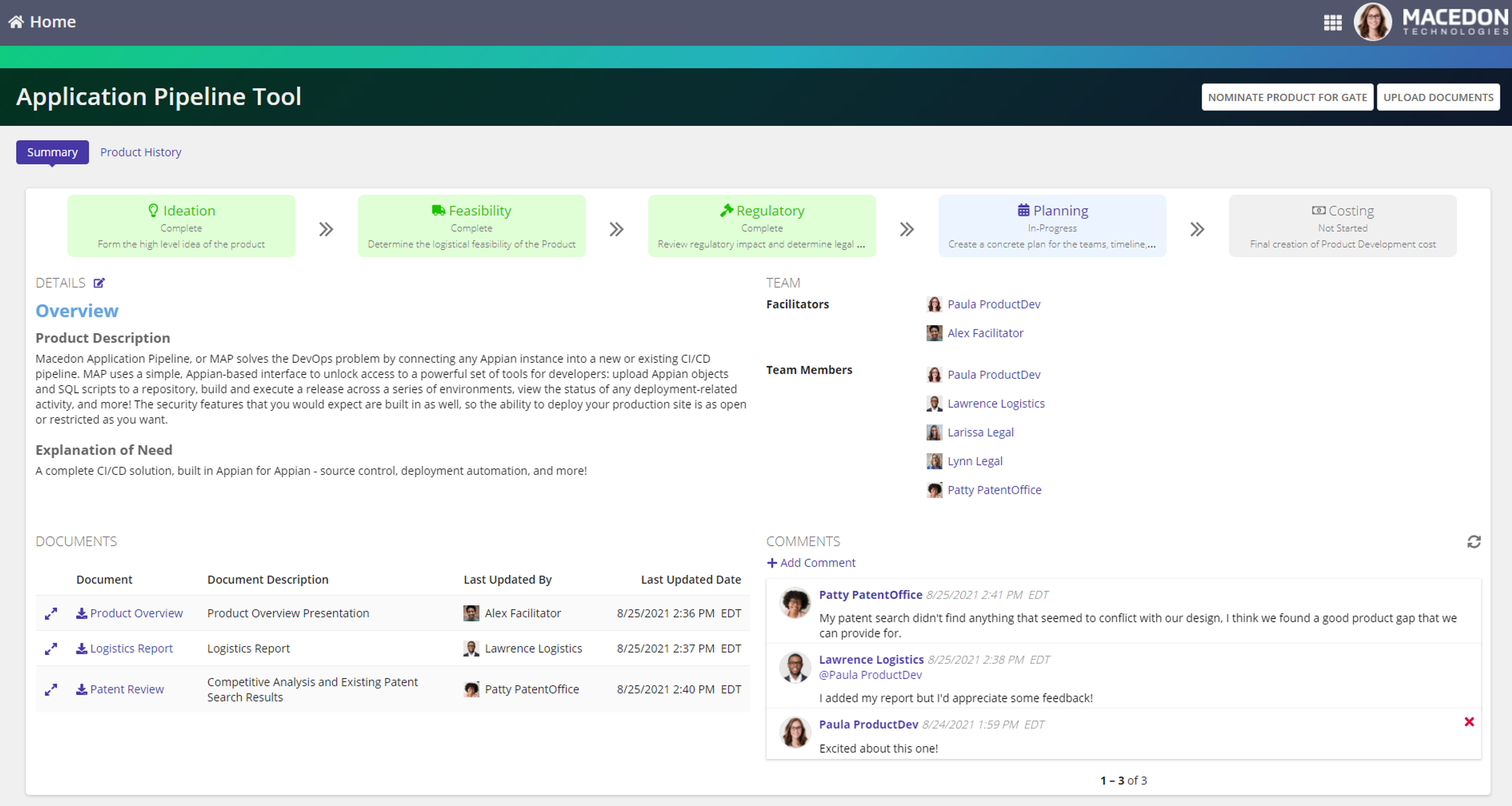Click Patty PatentOffice comment author name
The height and width of the screenshot is (806, 1512).
(x=871, y=595)
